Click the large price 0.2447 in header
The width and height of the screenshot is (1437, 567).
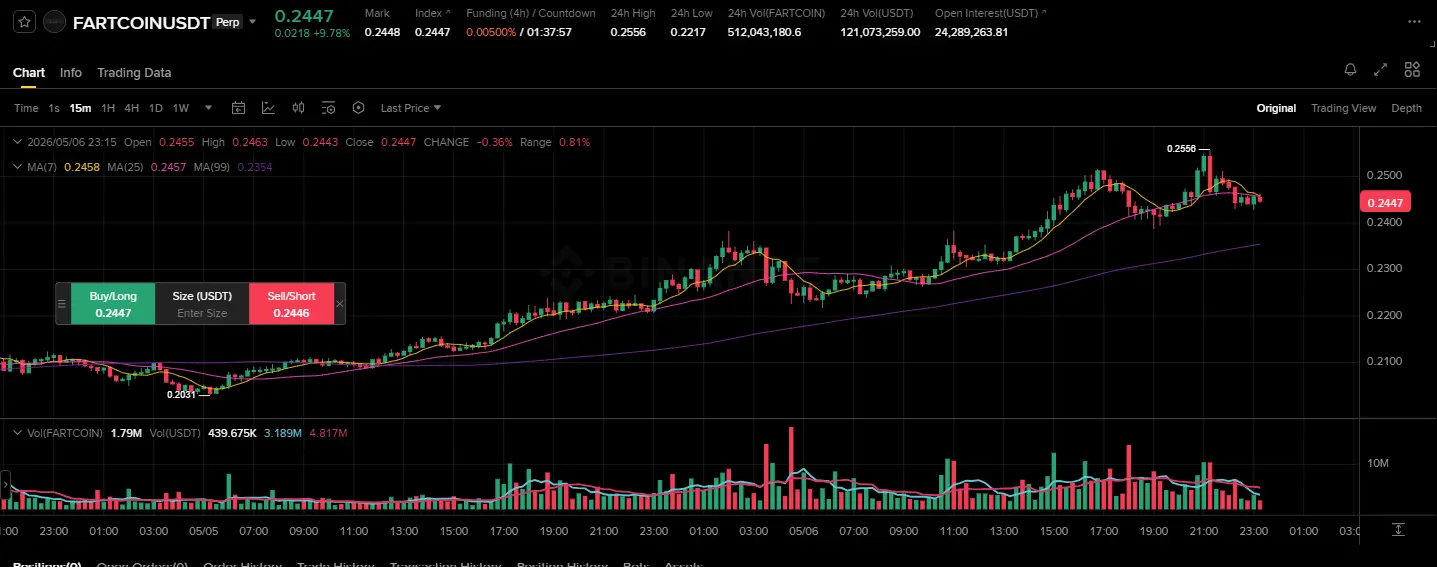[304, 15]
